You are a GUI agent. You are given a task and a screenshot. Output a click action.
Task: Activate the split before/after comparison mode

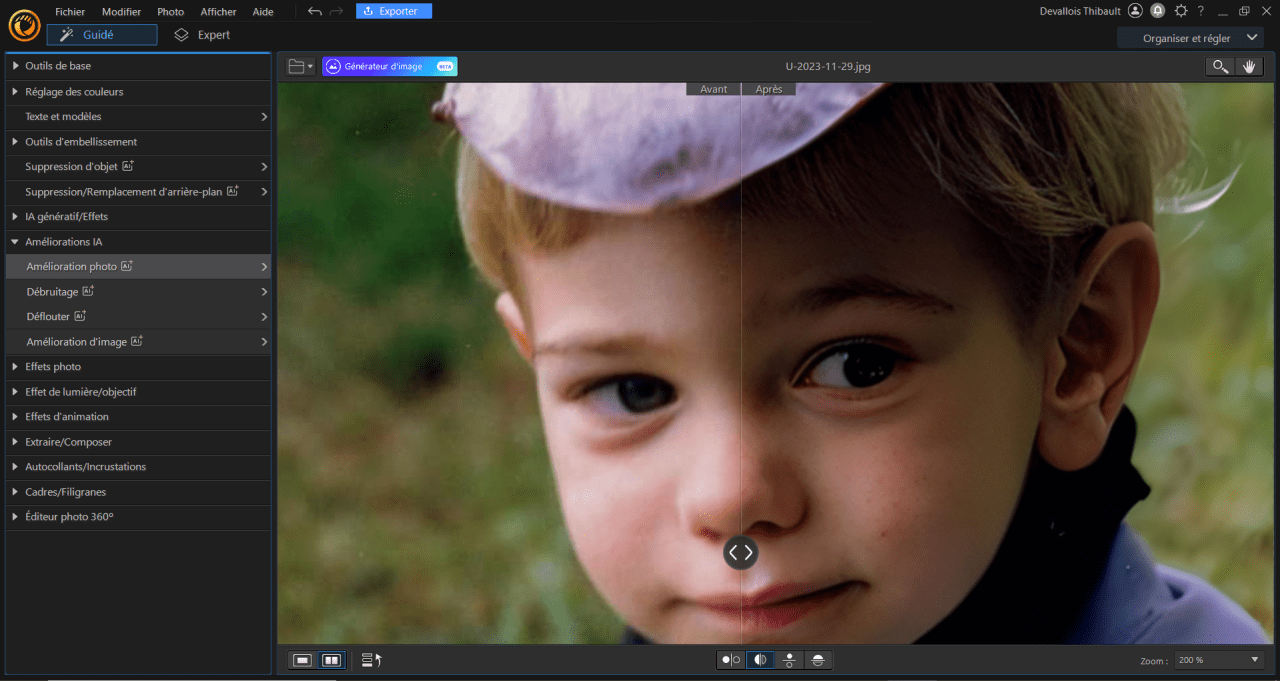tap(760, 660)
